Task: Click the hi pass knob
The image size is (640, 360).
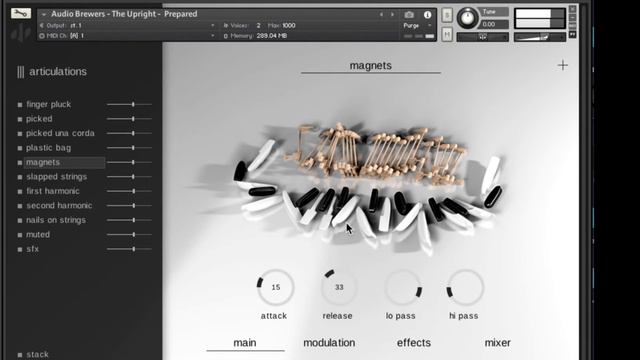Action: 465,287
